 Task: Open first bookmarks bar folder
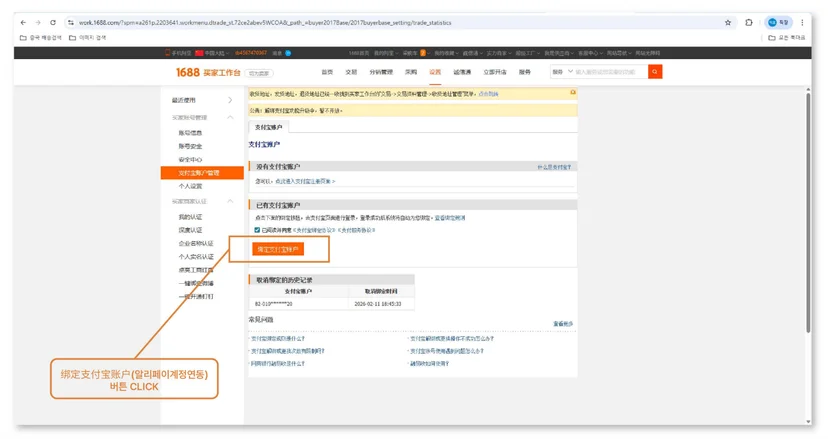[41, 38]
